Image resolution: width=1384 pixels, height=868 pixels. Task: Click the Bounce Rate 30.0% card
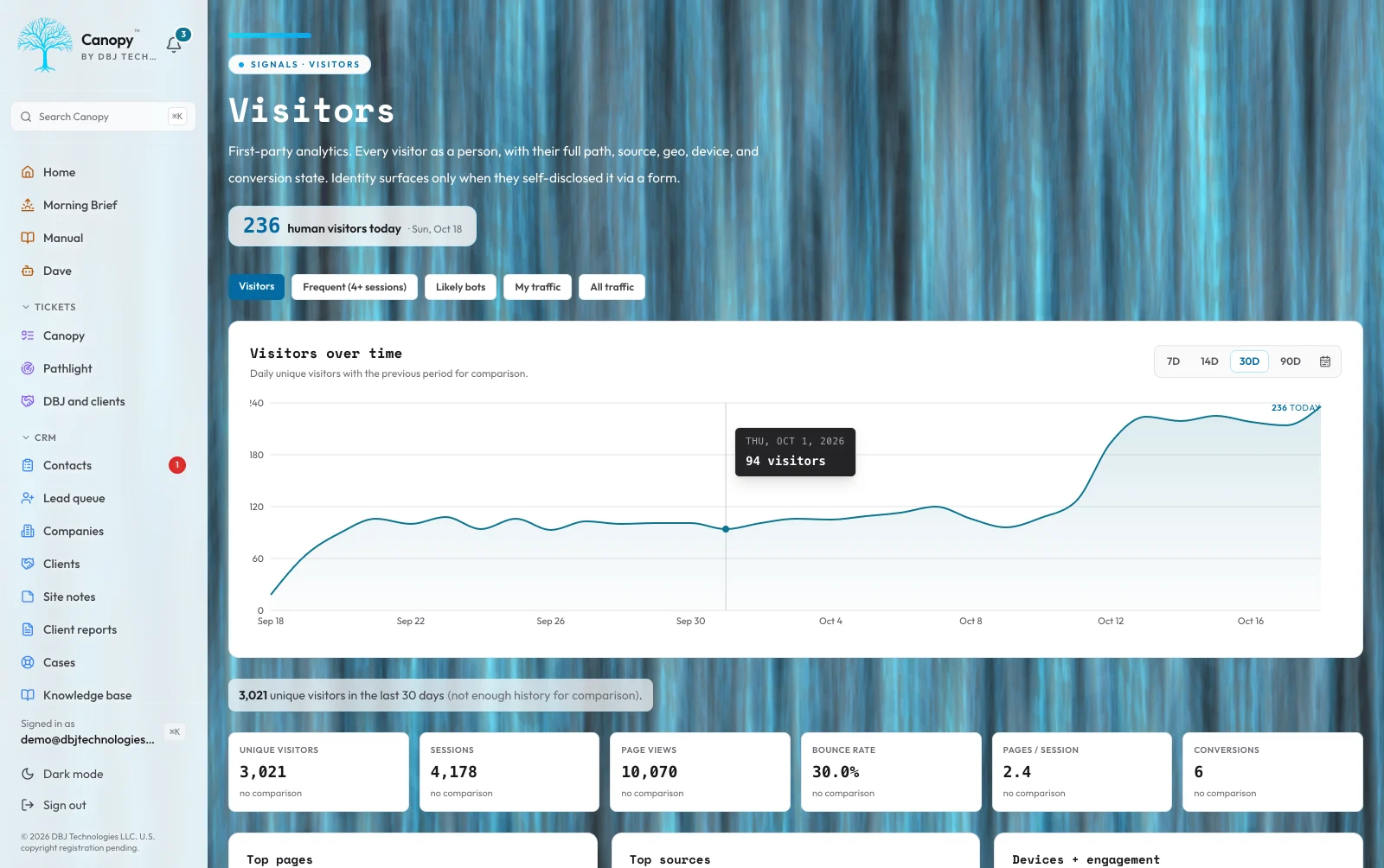(891, 772)
